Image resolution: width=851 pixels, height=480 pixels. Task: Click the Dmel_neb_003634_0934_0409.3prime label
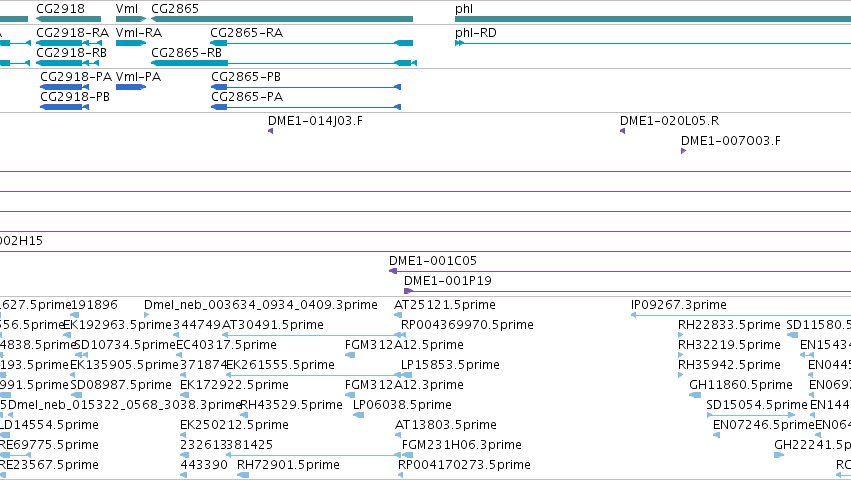tap(261, 305)
